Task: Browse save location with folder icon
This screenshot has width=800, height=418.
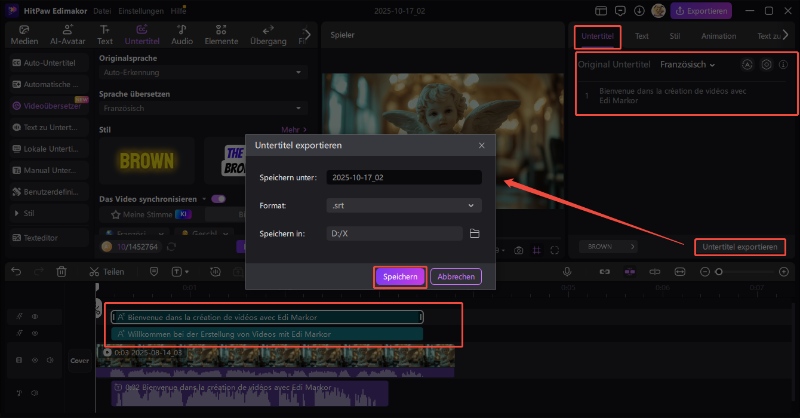Action: pyautogui.click(x=475, y=233)
